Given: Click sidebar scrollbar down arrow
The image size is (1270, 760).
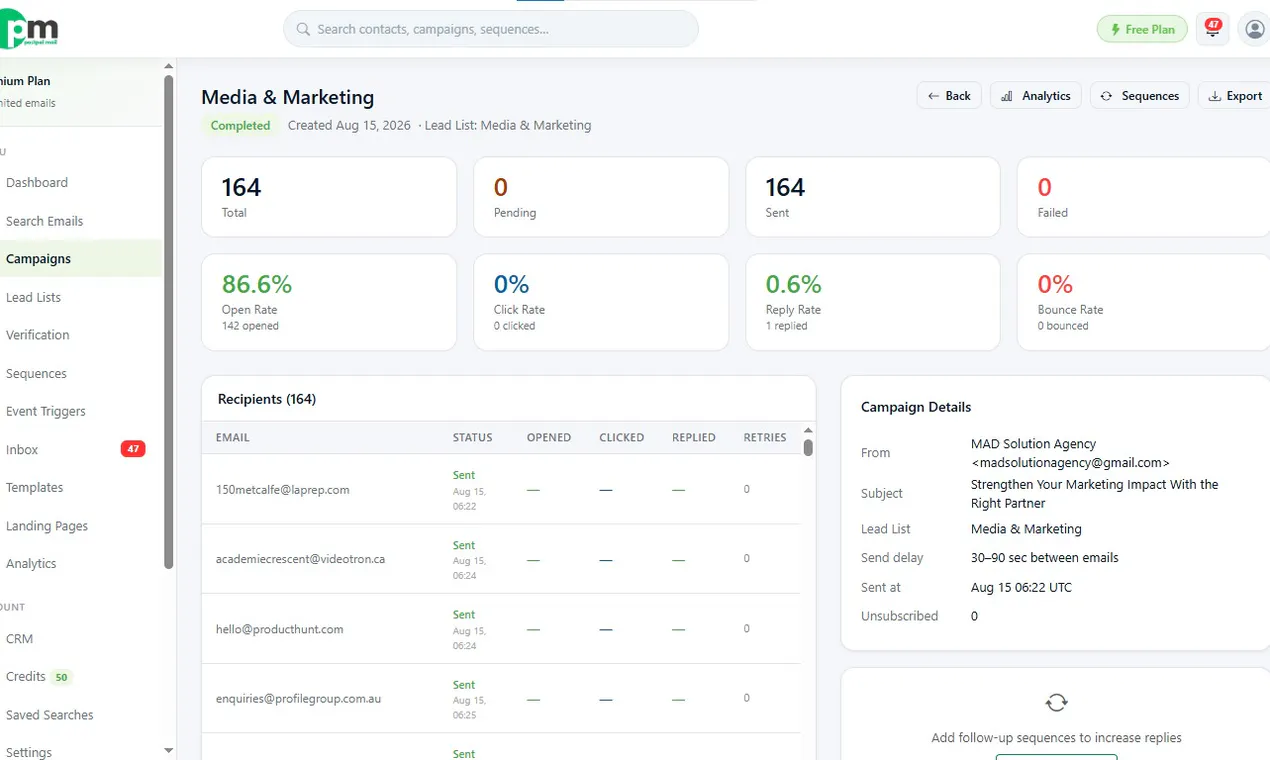Looking at the screenshot, I should [x=168, y=750].
